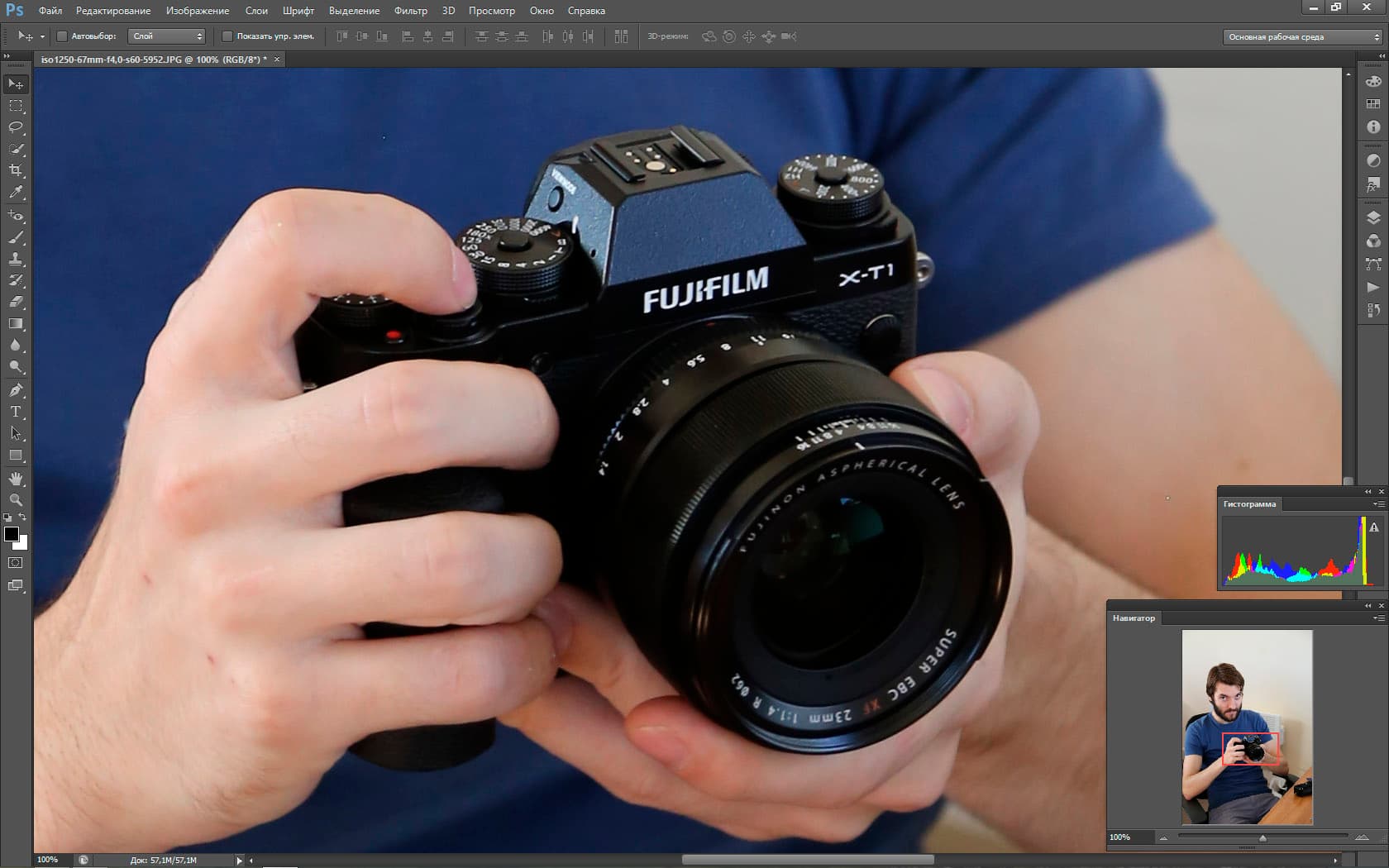Enable the Автовыбор checkbox
The height and width of the screenshot is (868, 1389).
pyautogui.click(x=62, y=36)
